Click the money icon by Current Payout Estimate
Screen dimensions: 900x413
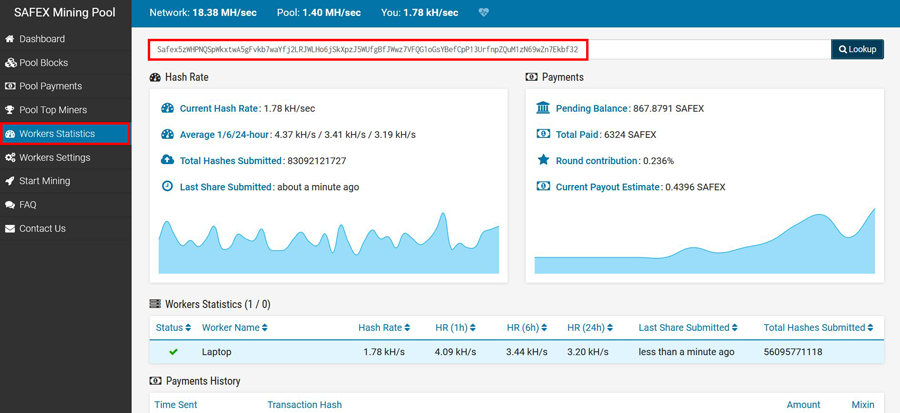pyautogui.click(x=543, y=186)
